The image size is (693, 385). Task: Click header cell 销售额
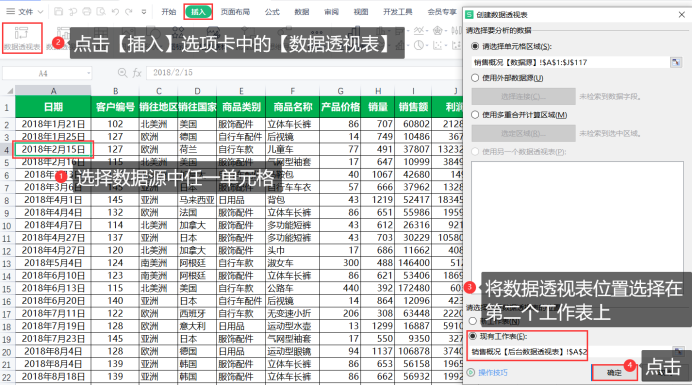tap(413, 107)
